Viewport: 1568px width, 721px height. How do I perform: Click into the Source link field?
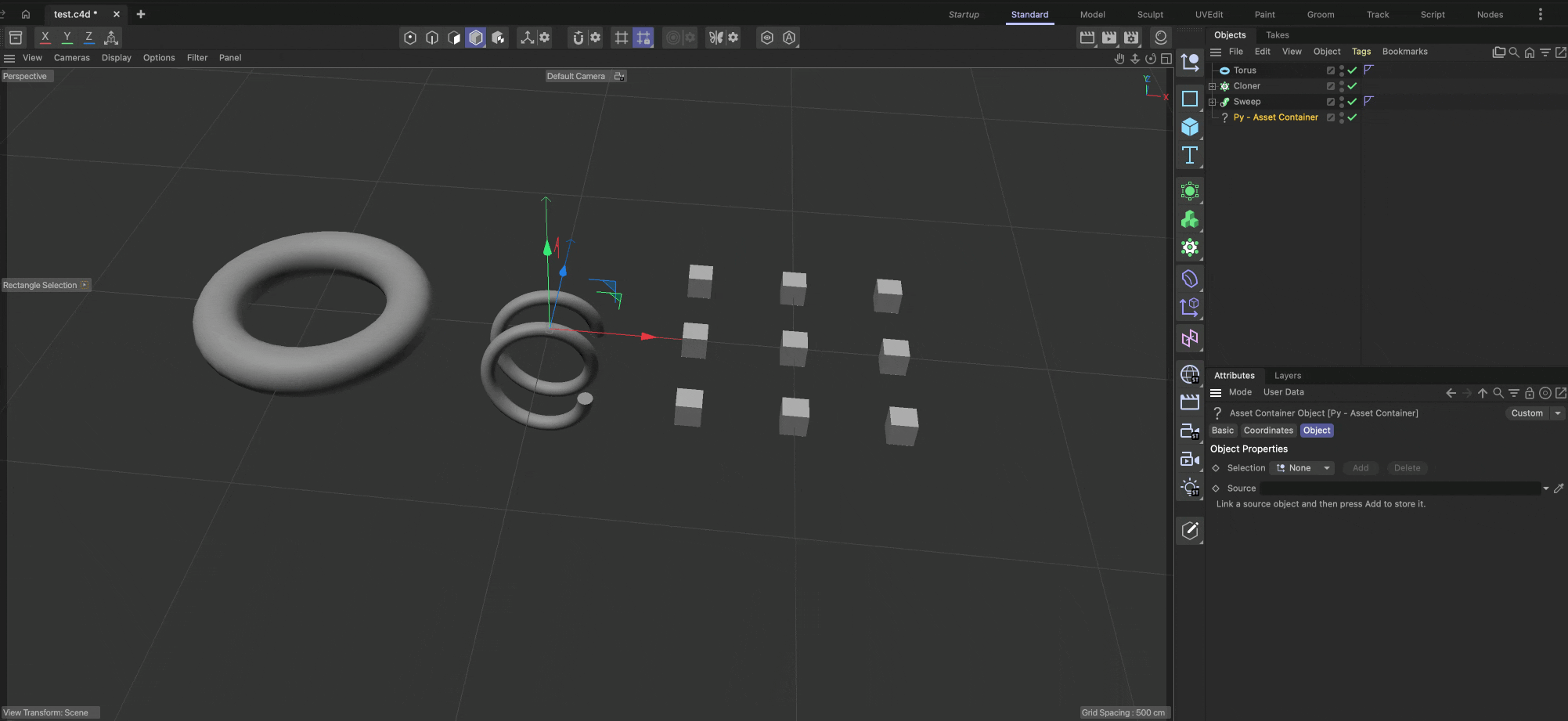[1400, 488]
